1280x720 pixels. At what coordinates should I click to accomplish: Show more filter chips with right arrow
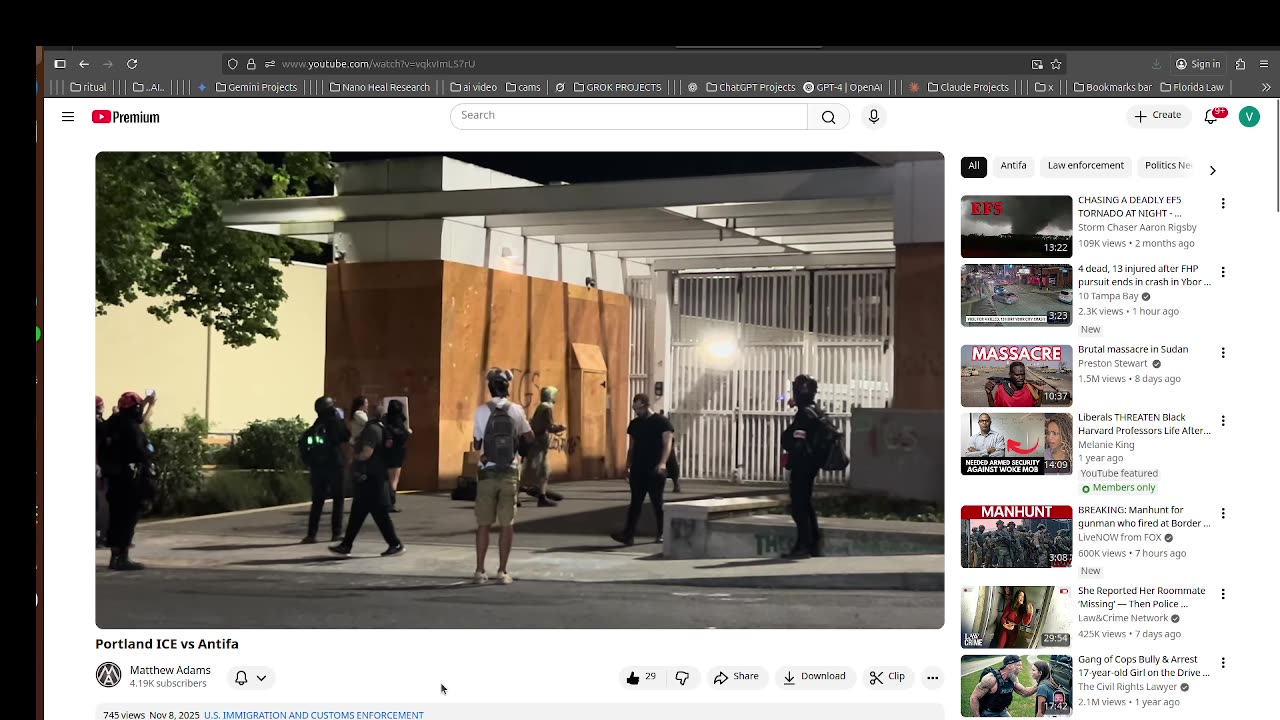[1212, 170]
